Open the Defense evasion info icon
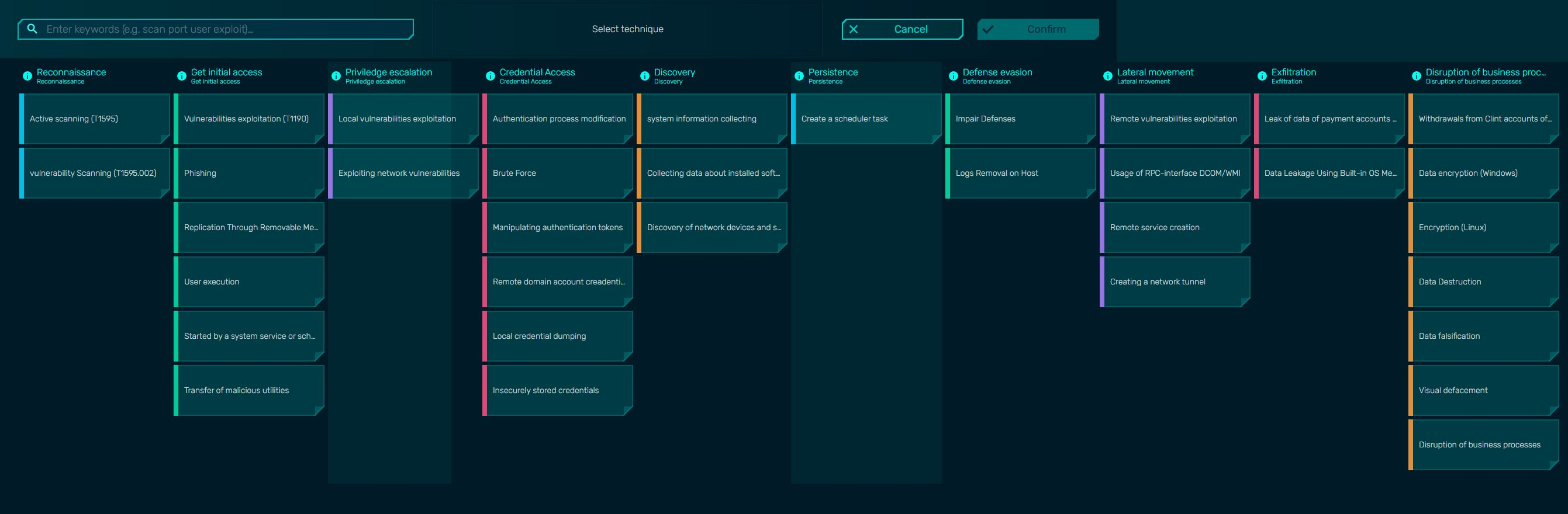Image resolution: width=1568 pixels, height=514 pixels. (953, 76)
